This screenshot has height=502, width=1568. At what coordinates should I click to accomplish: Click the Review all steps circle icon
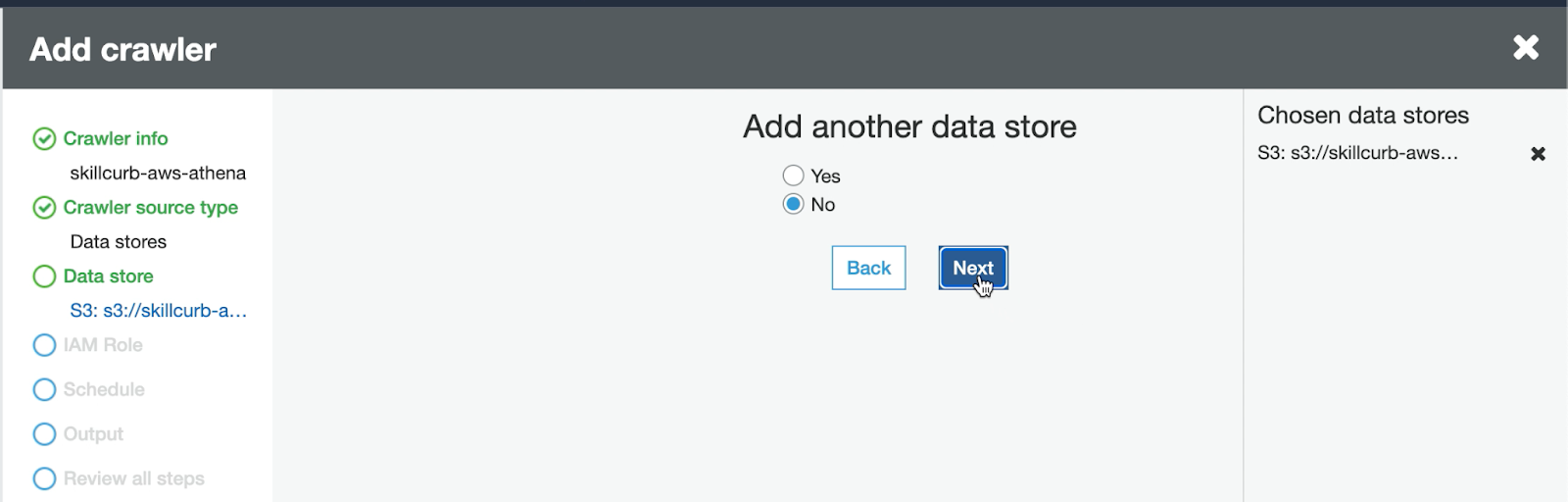pos(44,478)
